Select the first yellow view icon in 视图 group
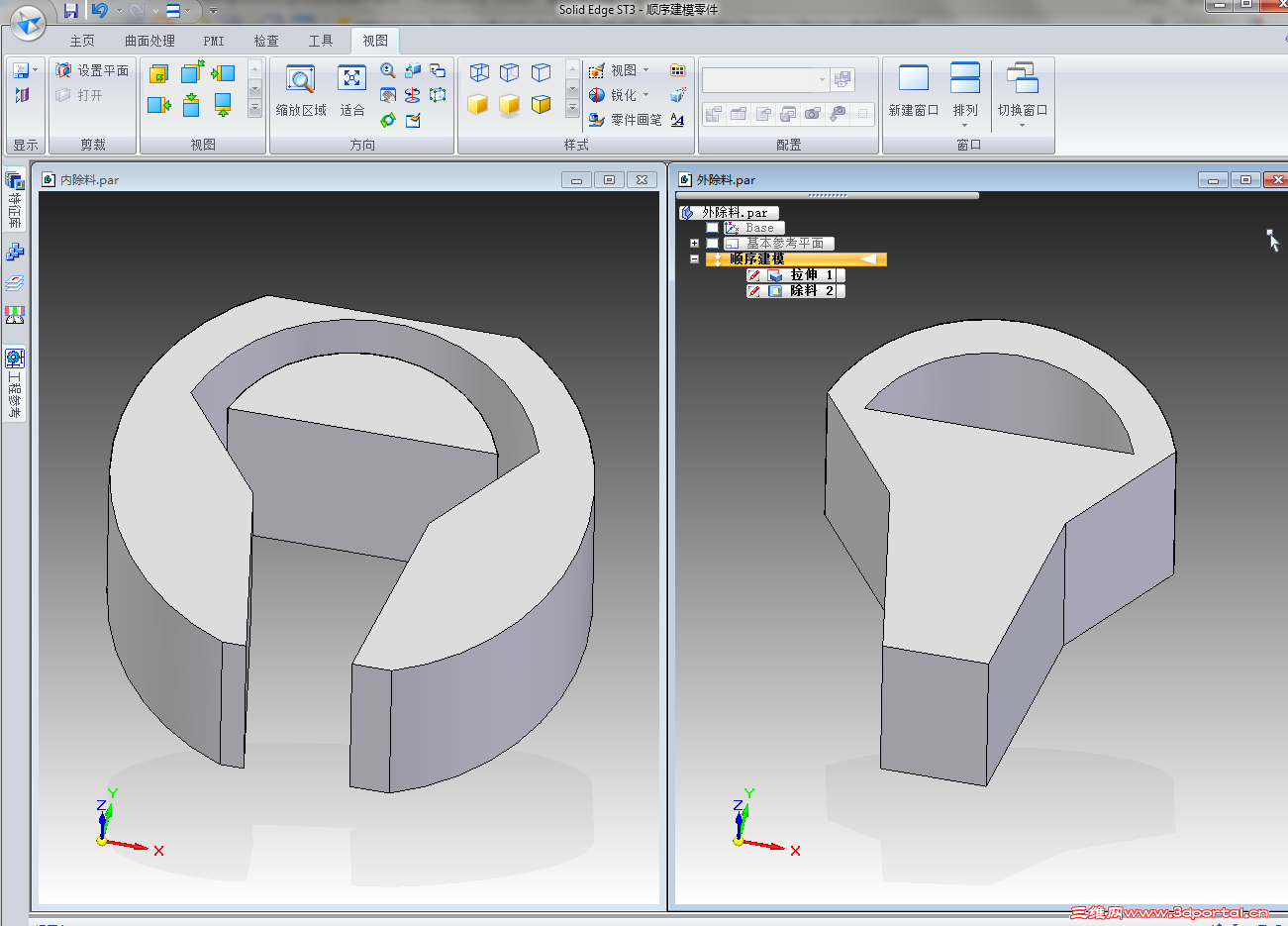 (x=158, y=73)
